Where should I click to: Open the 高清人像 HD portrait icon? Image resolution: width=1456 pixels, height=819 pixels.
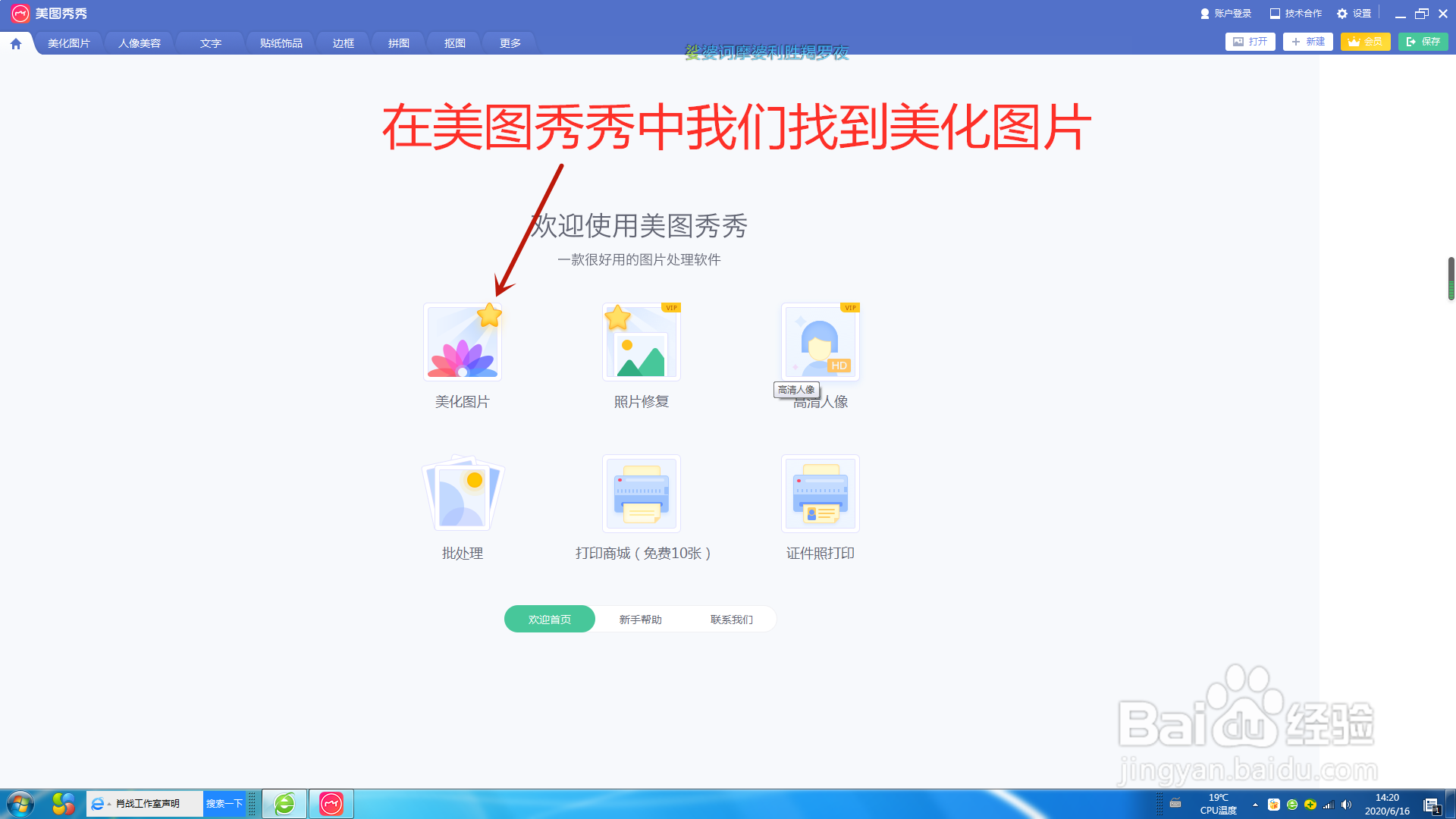point(820,341)
